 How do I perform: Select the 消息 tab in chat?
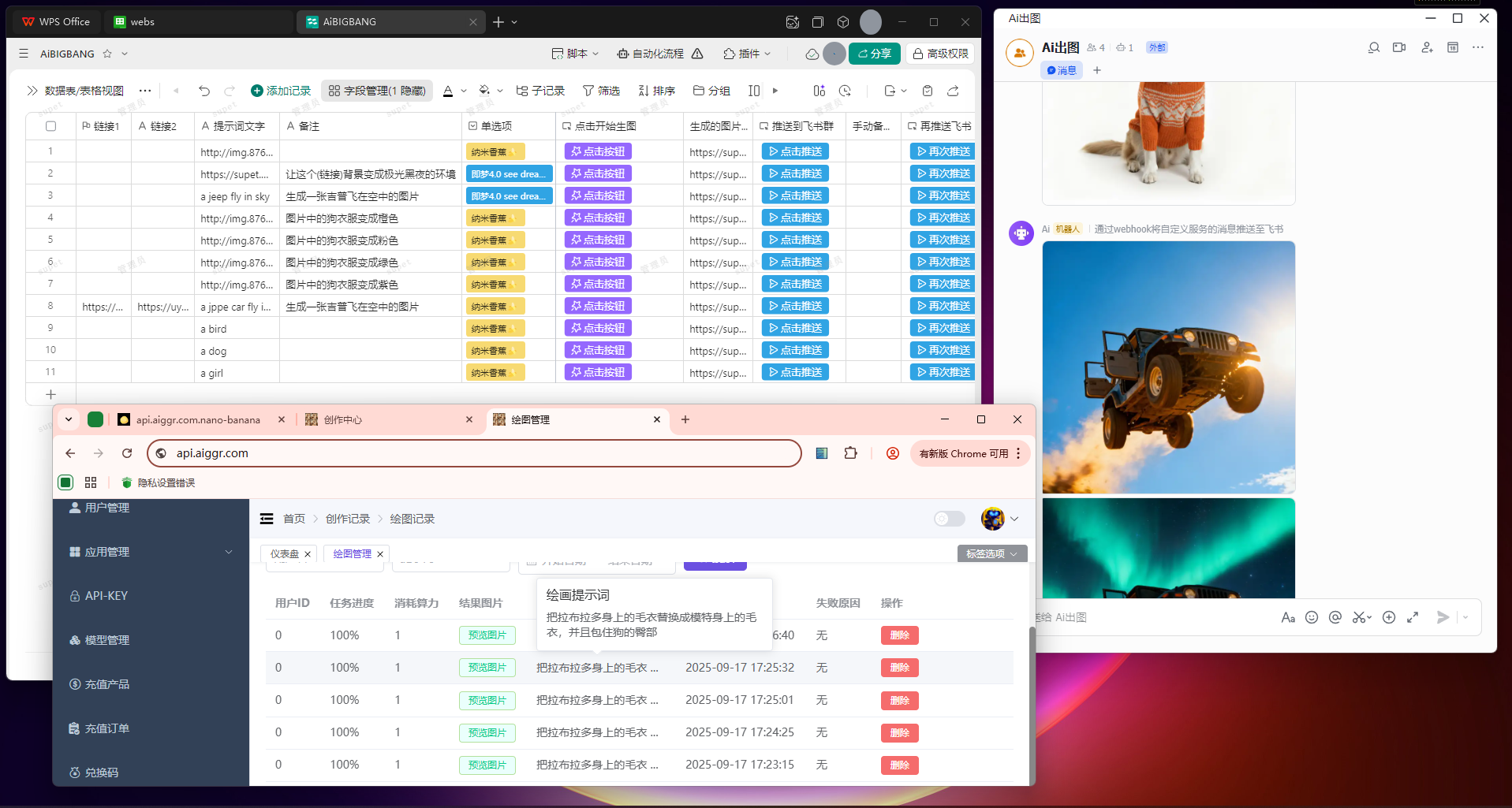pos(1062,70)
